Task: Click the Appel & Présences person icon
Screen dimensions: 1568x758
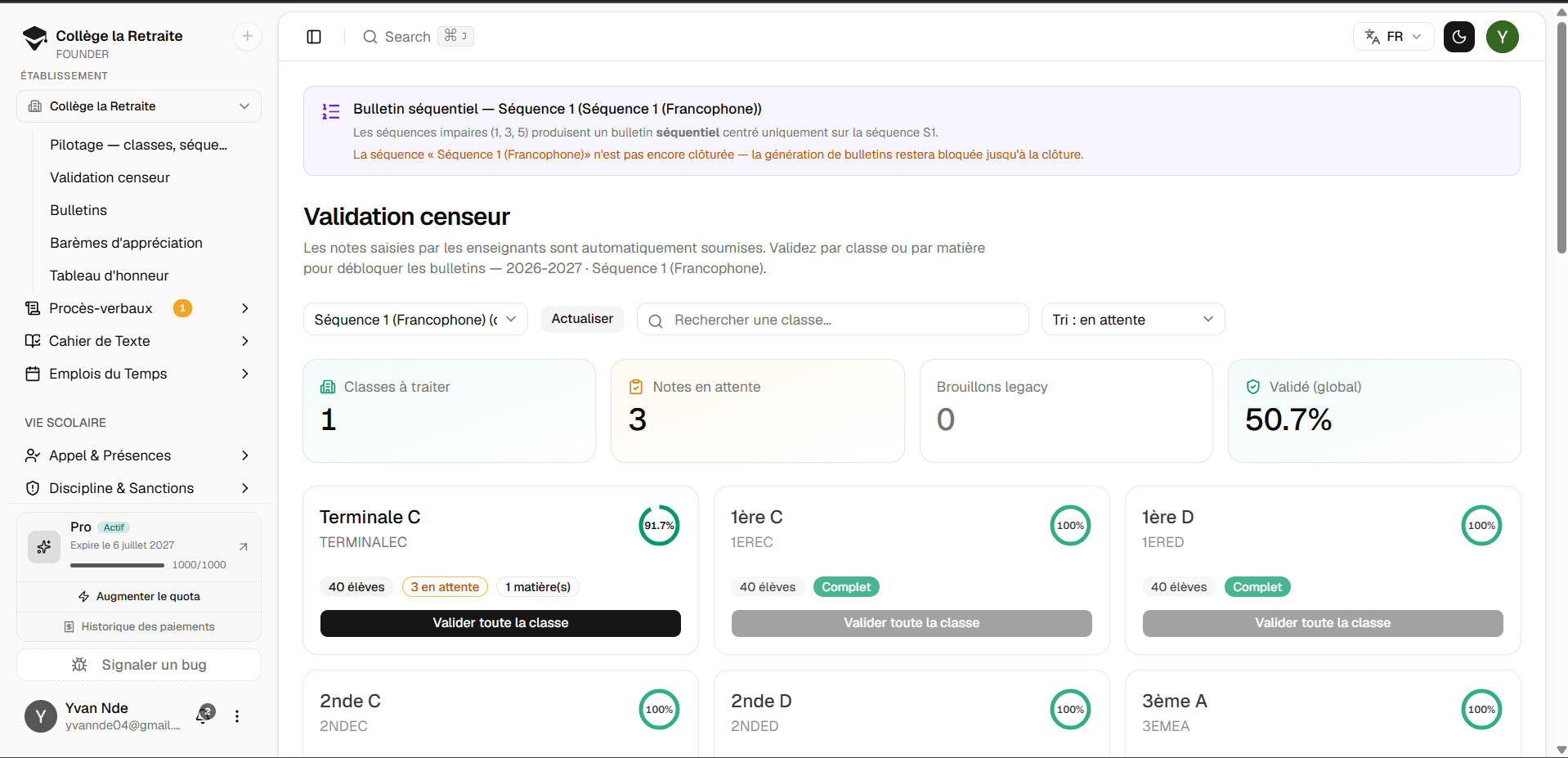Action: [33, 455]
